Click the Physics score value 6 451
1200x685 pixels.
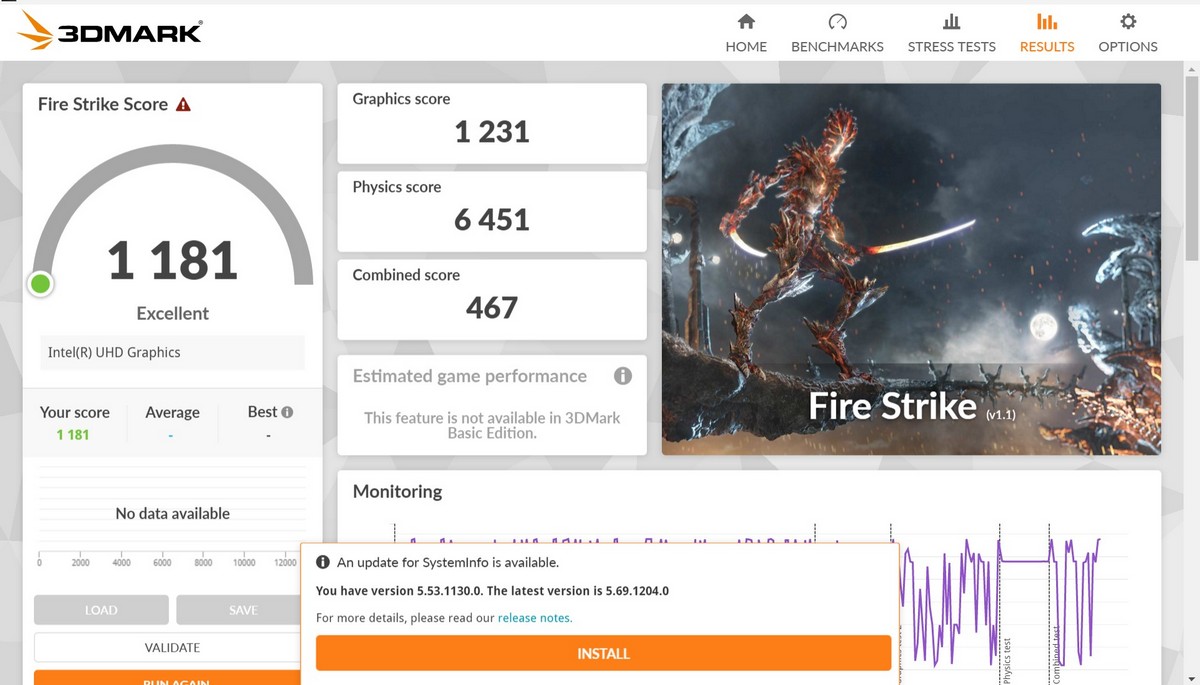tap(492, 220)
